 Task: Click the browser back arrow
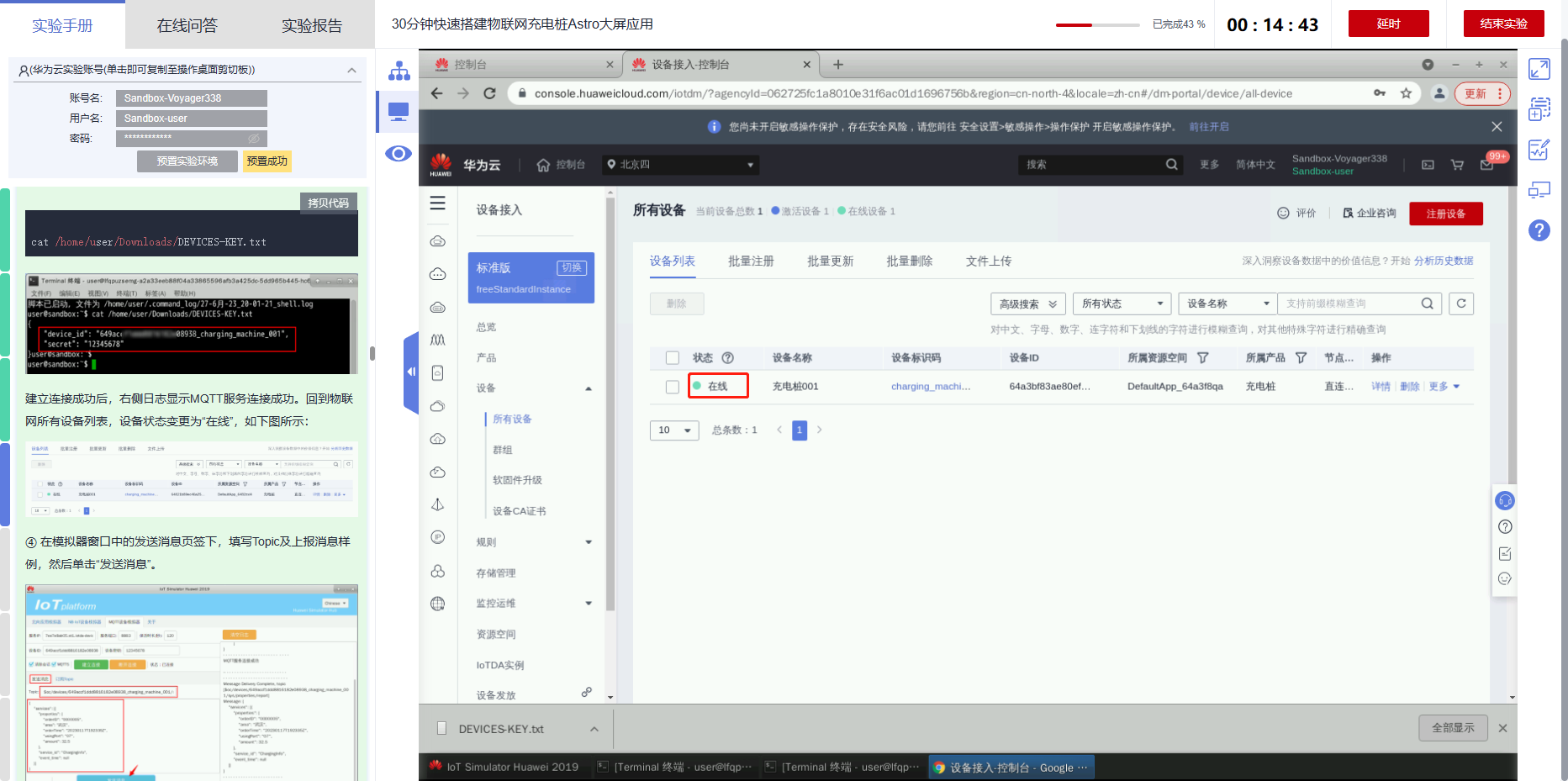click(436, 93)
